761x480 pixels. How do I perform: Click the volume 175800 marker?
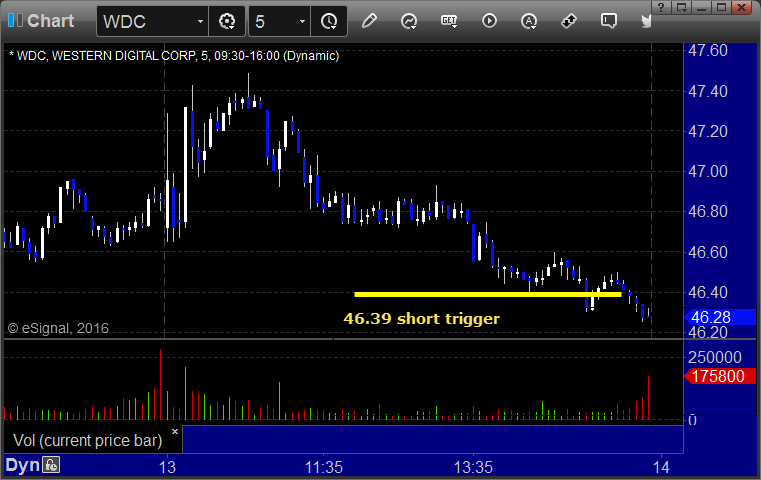point(720,376)
